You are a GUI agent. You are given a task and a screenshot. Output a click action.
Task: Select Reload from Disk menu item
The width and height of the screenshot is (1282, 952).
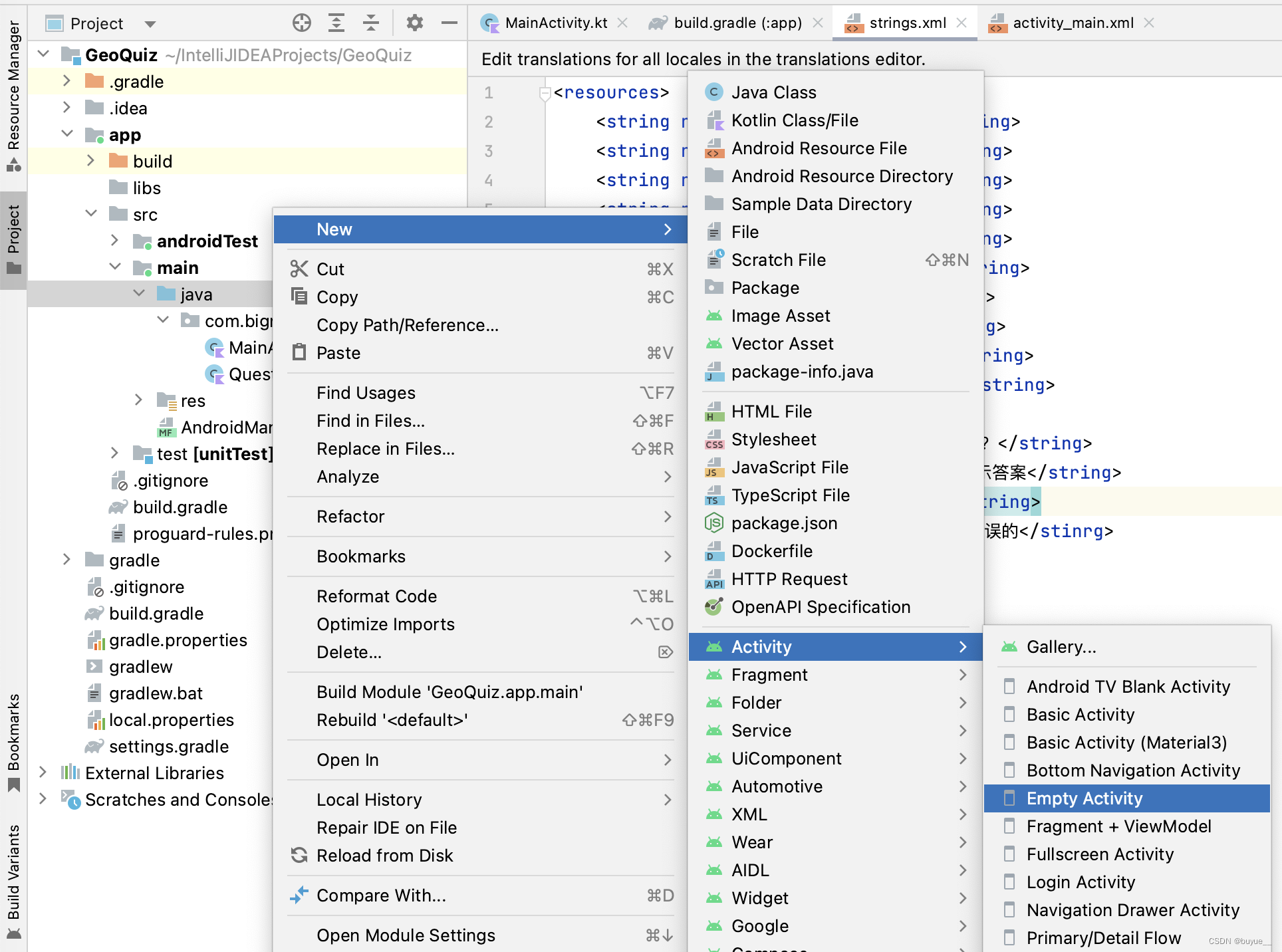click(x=480, y=856)
